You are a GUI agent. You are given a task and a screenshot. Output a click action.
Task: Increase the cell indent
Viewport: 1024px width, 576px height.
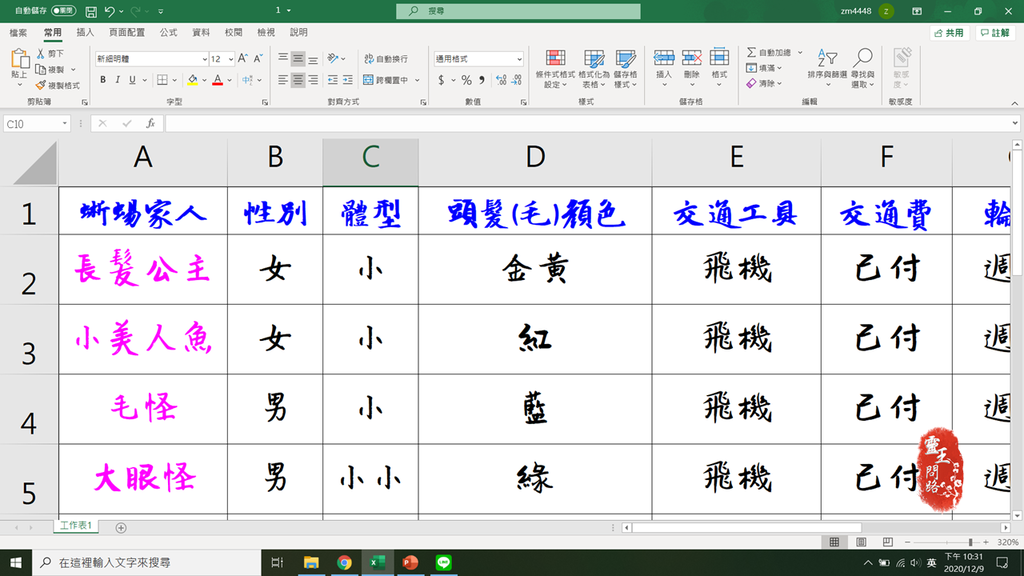pos(347,80)
